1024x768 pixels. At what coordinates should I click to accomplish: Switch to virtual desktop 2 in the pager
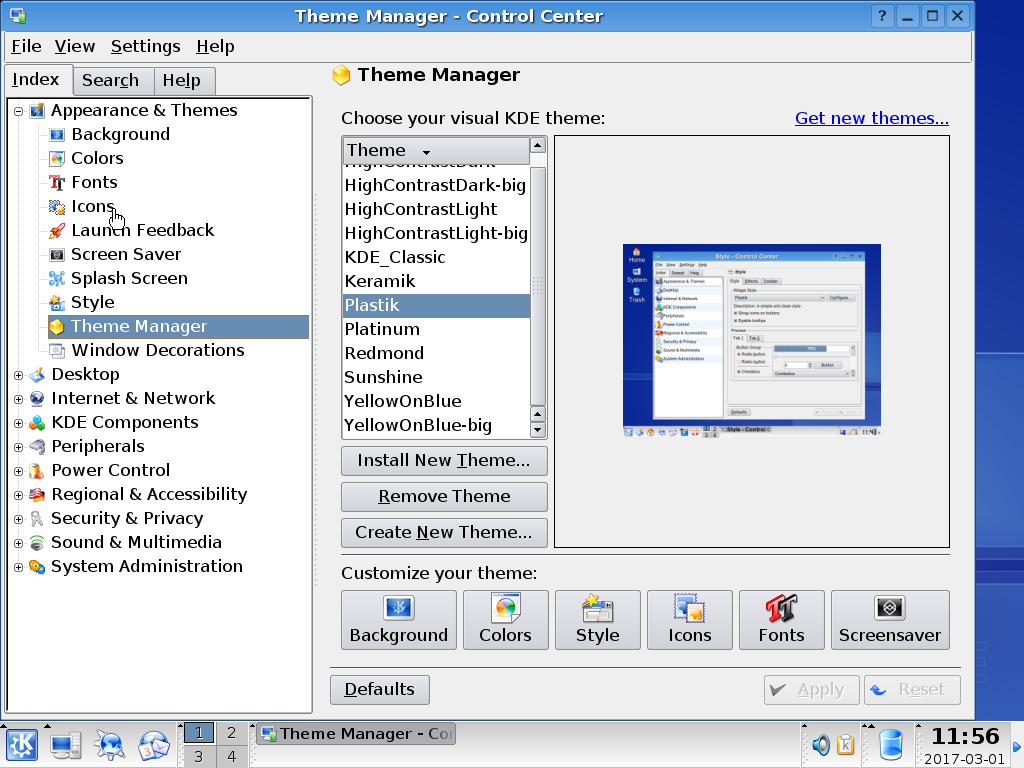231,733
